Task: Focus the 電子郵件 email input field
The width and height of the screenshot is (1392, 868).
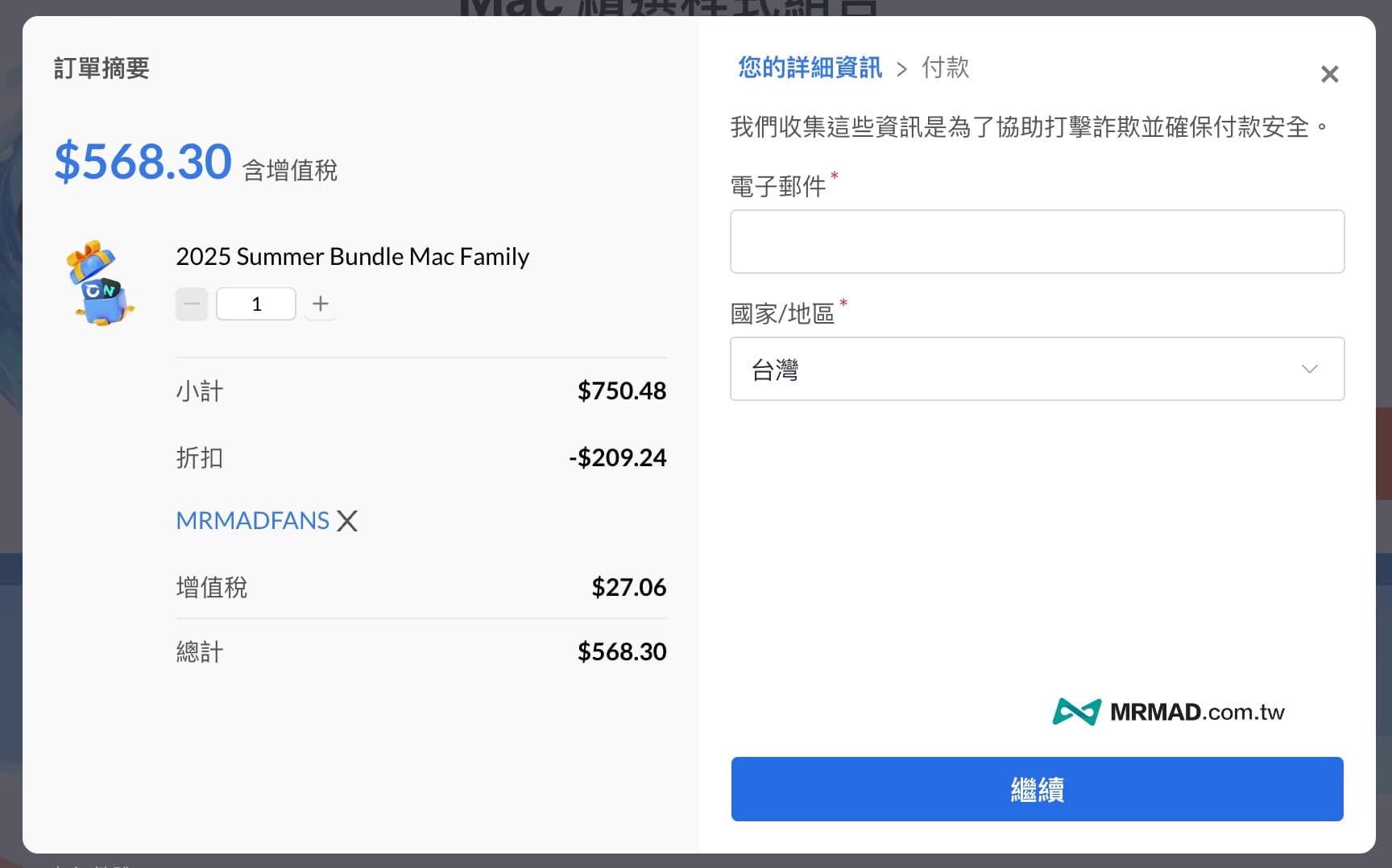Action: pos(1037,242)
